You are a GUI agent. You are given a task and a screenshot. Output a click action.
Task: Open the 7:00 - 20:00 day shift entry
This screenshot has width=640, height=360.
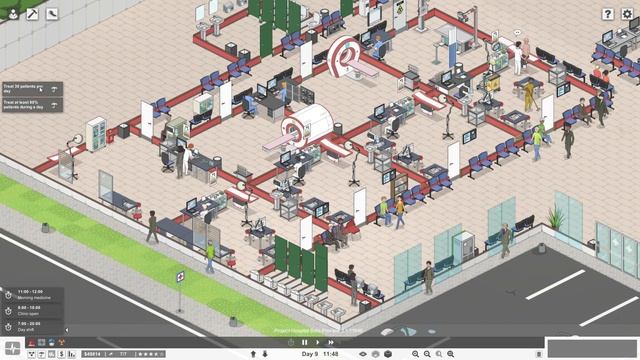tap(33, 327)
